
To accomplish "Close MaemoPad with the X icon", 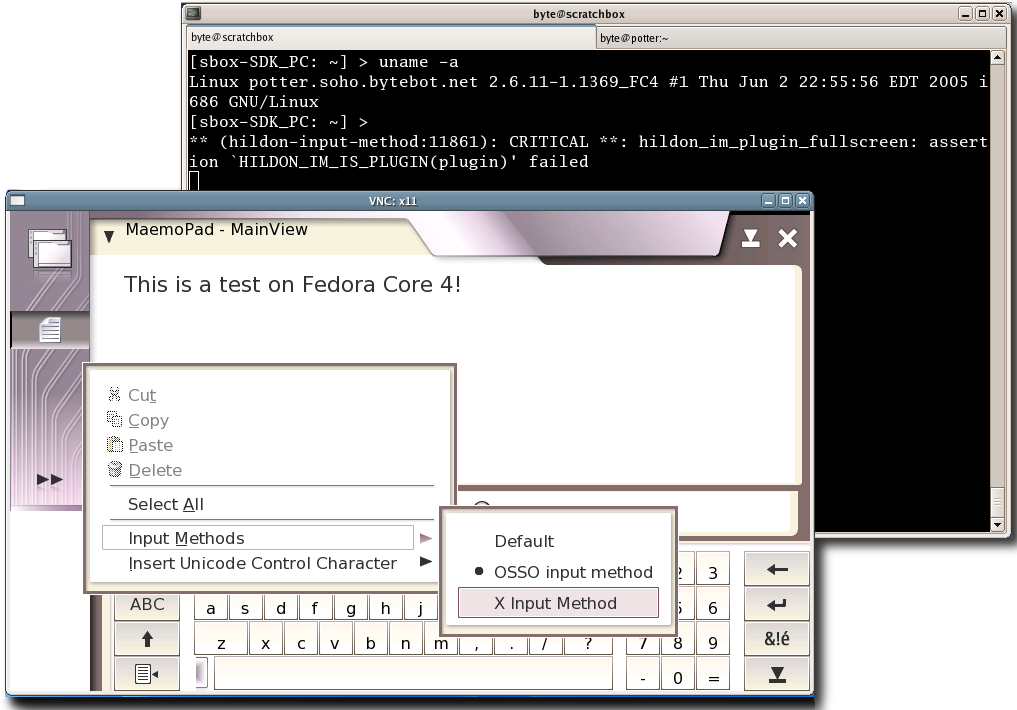I will [787, 238].
